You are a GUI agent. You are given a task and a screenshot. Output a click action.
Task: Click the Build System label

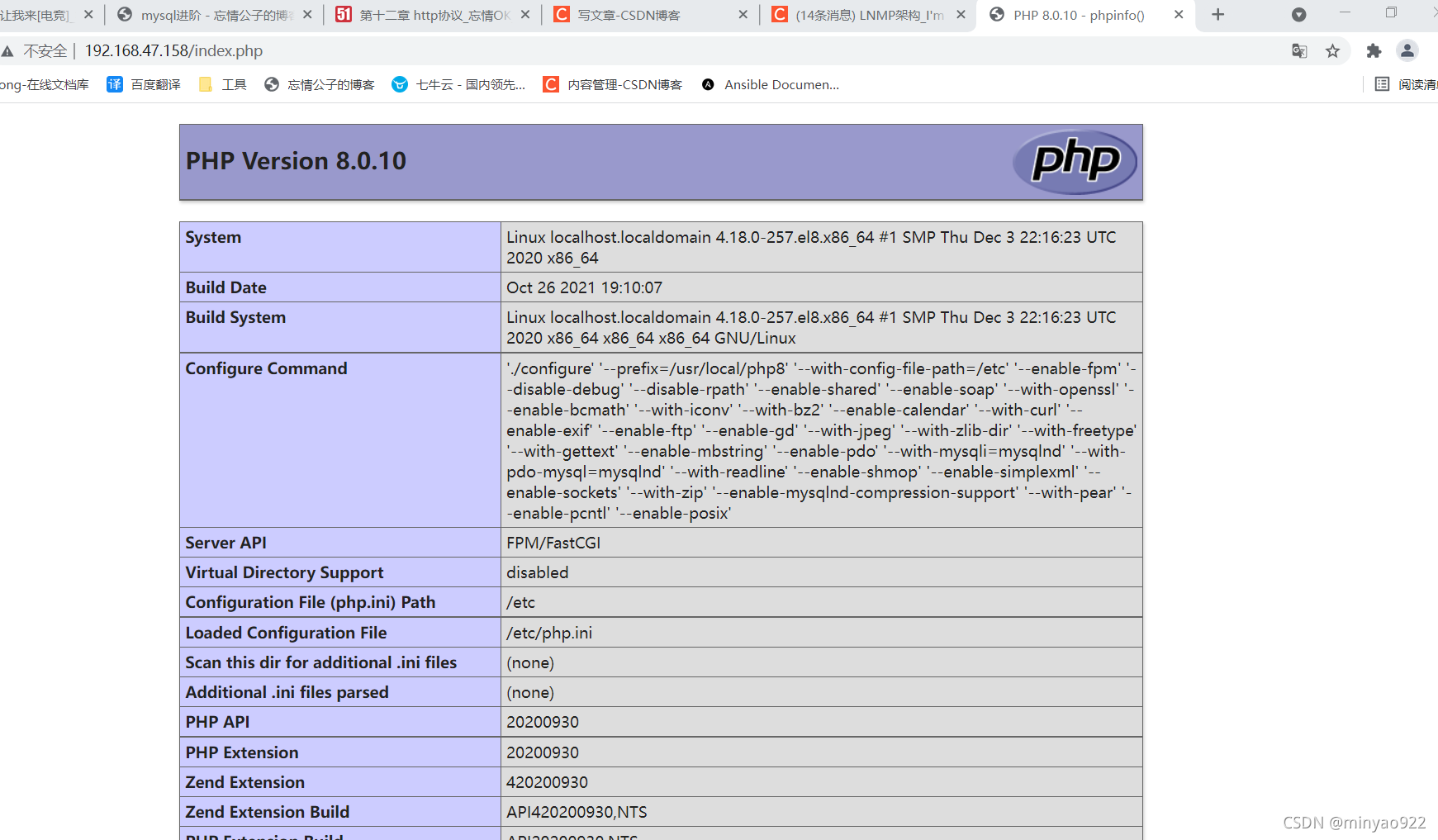(235, 317)
